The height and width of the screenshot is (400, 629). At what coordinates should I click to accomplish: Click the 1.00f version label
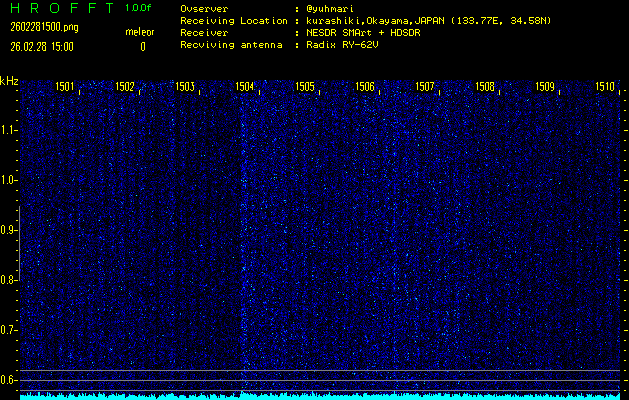(139, 8)
